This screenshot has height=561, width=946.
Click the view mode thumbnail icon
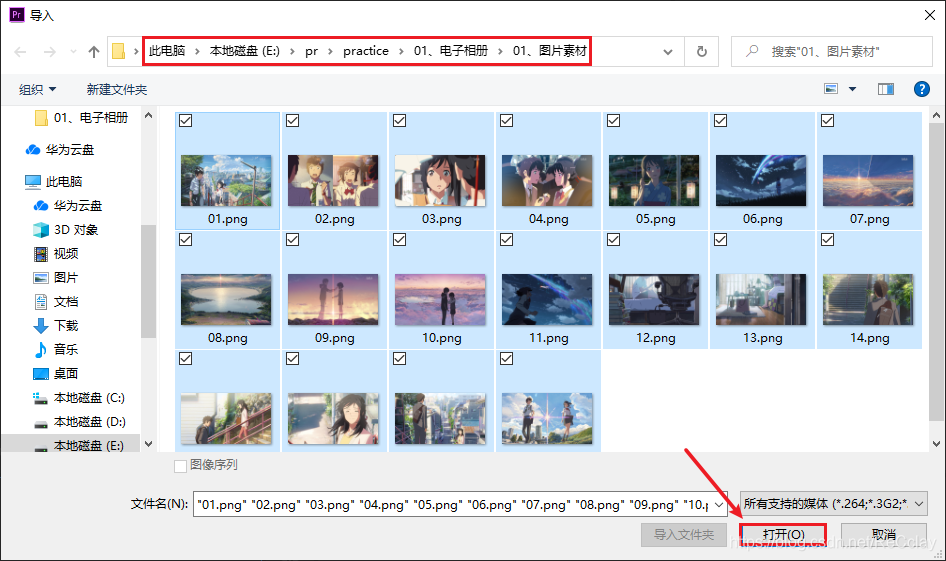pos(831,89)
